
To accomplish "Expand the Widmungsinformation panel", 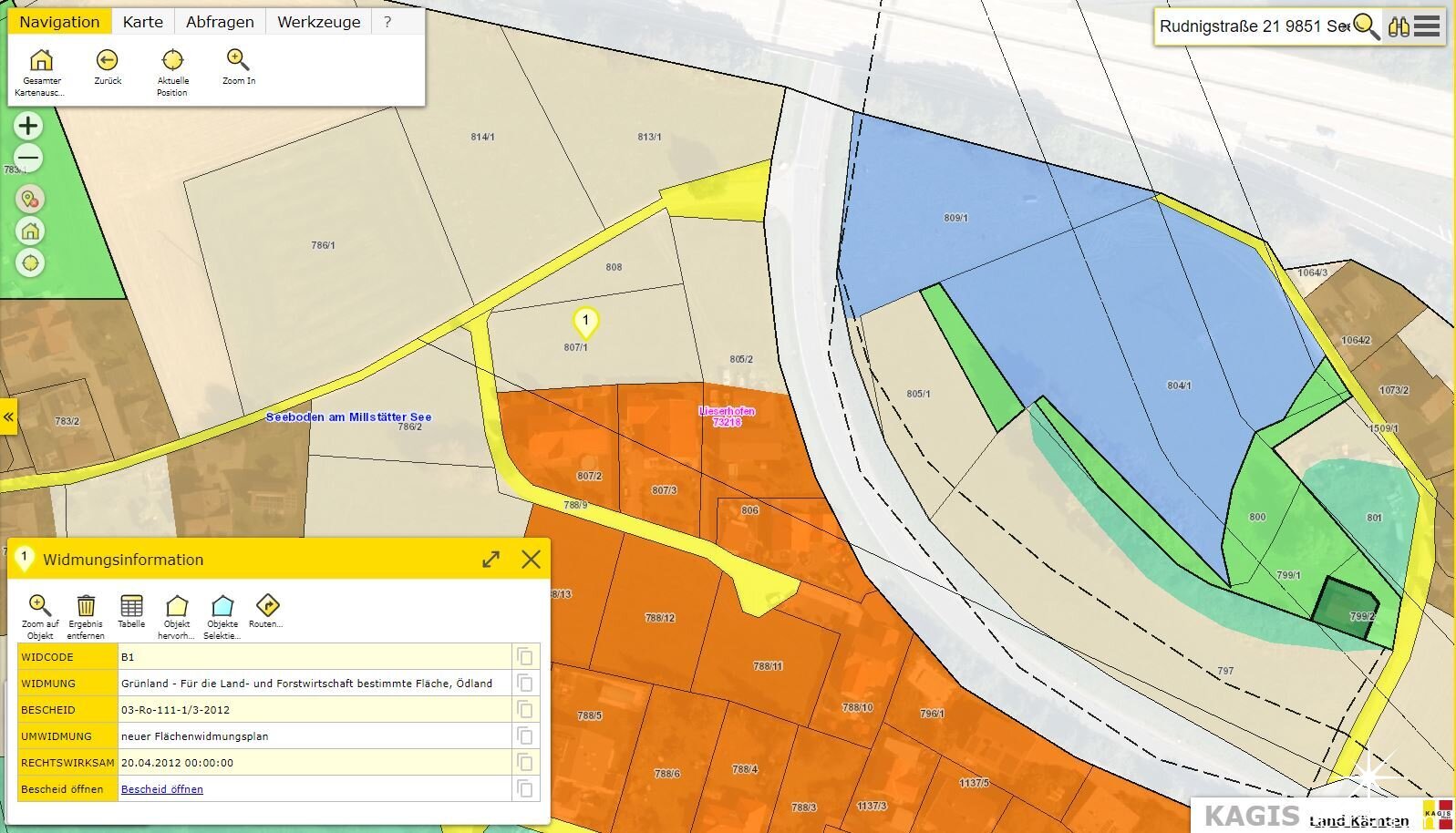I will coord(490,560).
